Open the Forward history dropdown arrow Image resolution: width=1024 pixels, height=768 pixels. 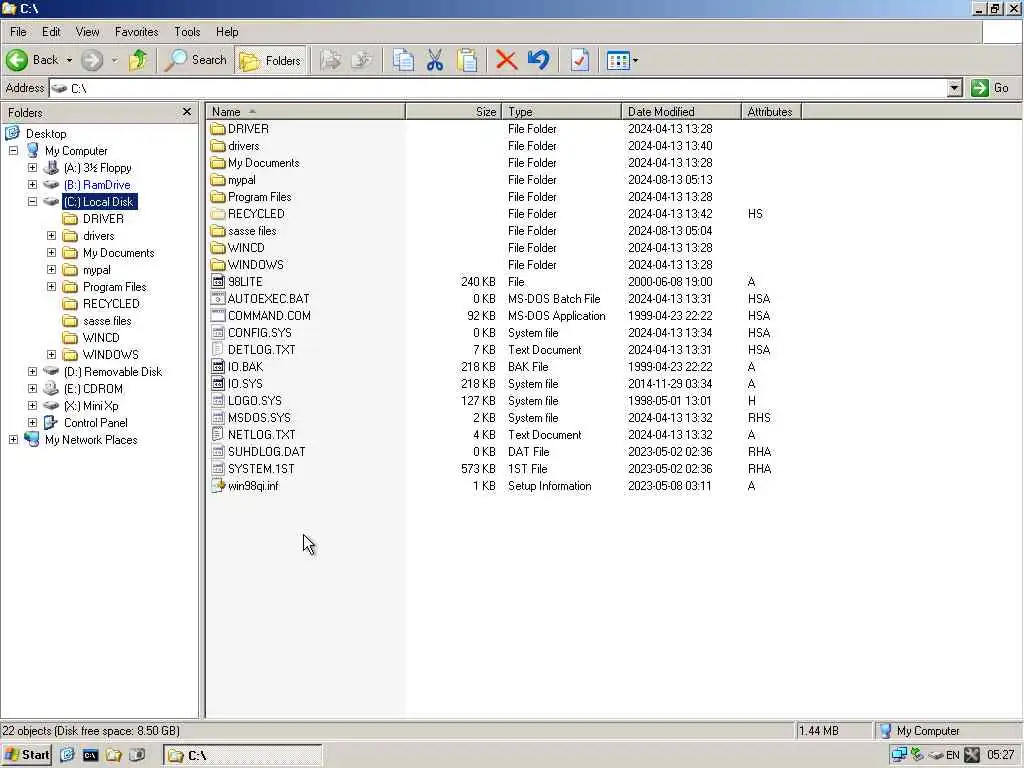click(x=114, y=60)
